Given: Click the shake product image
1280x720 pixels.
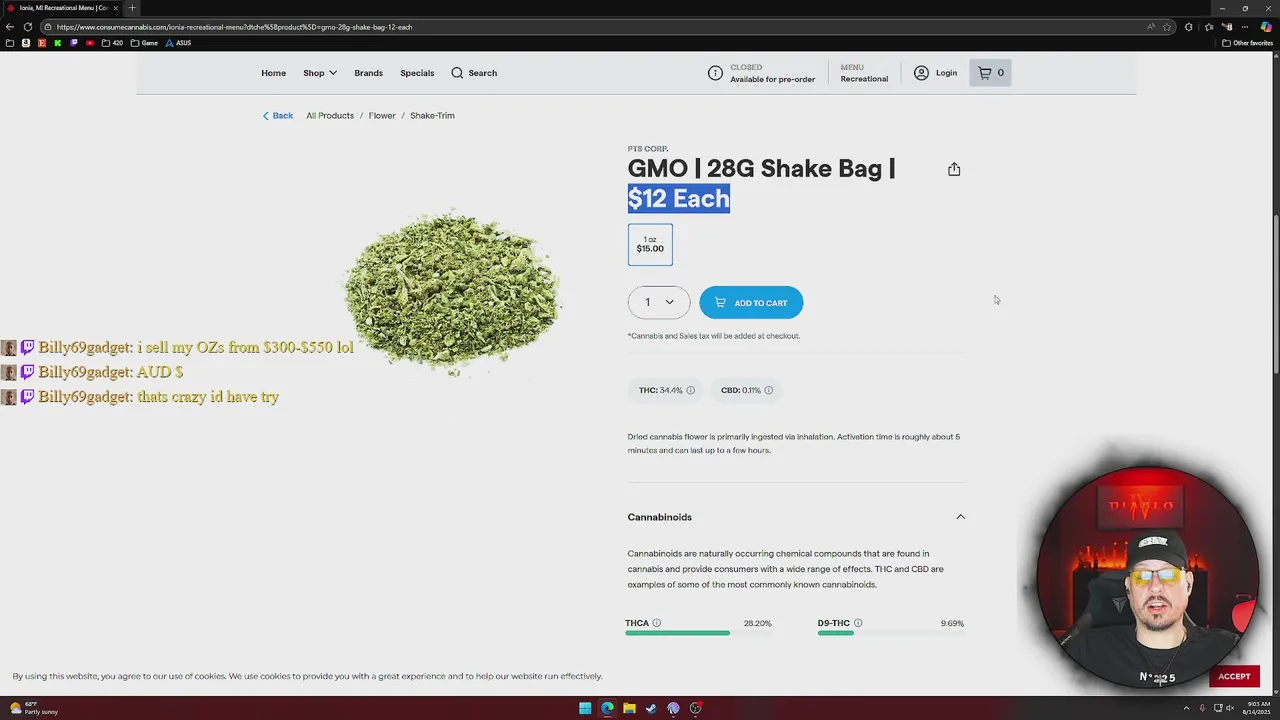Looking at the screenshot, I should pyautogui.click(x=452, y=290).
